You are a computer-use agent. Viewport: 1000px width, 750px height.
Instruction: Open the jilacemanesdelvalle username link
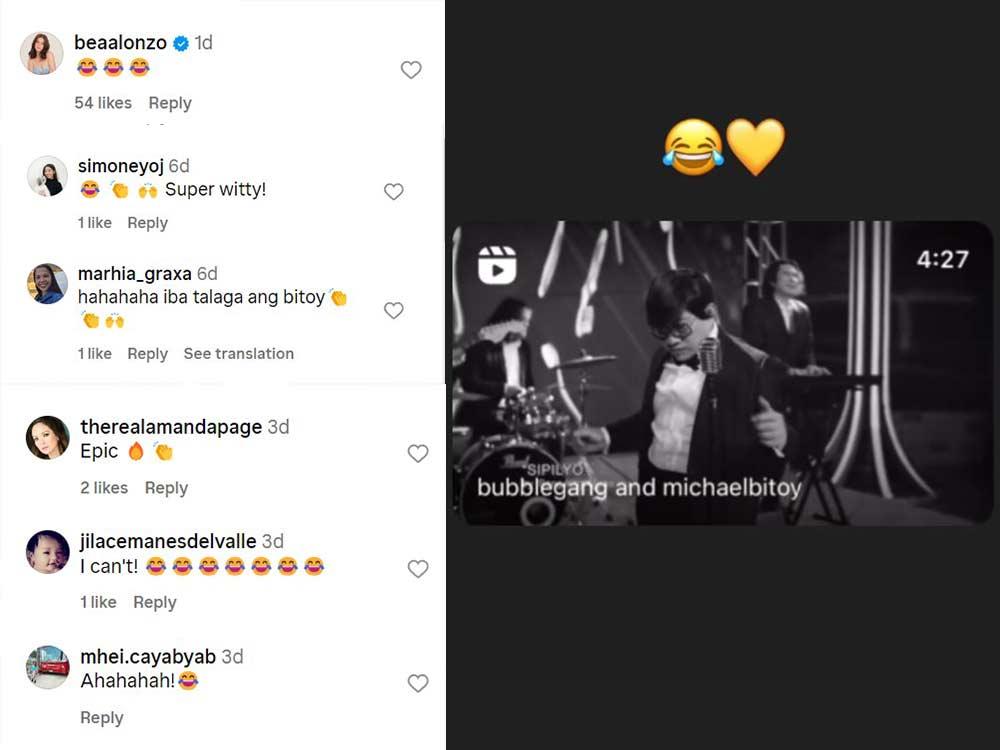(168, 541)
